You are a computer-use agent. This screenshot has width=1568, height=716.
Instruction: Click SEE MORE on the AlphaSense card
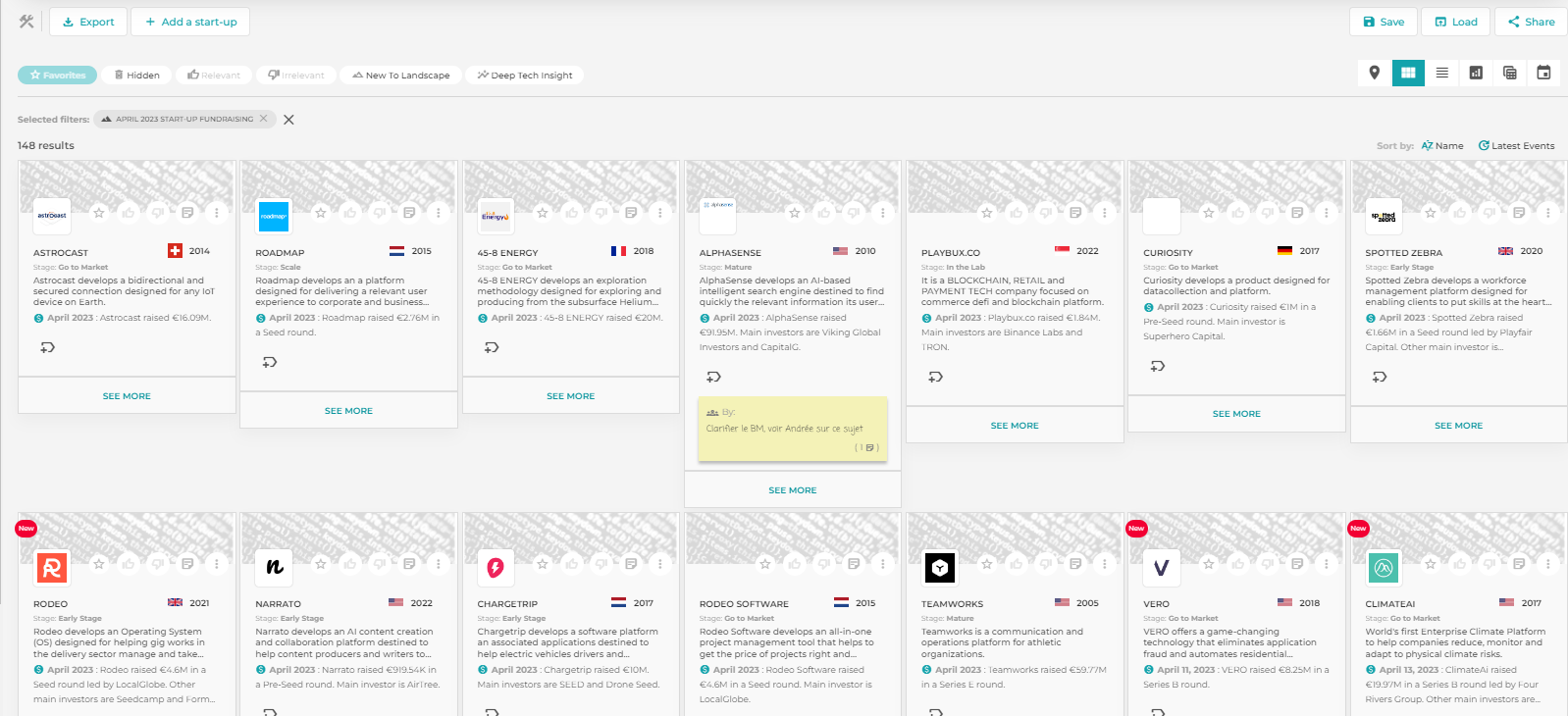click(x=793, y=490)
